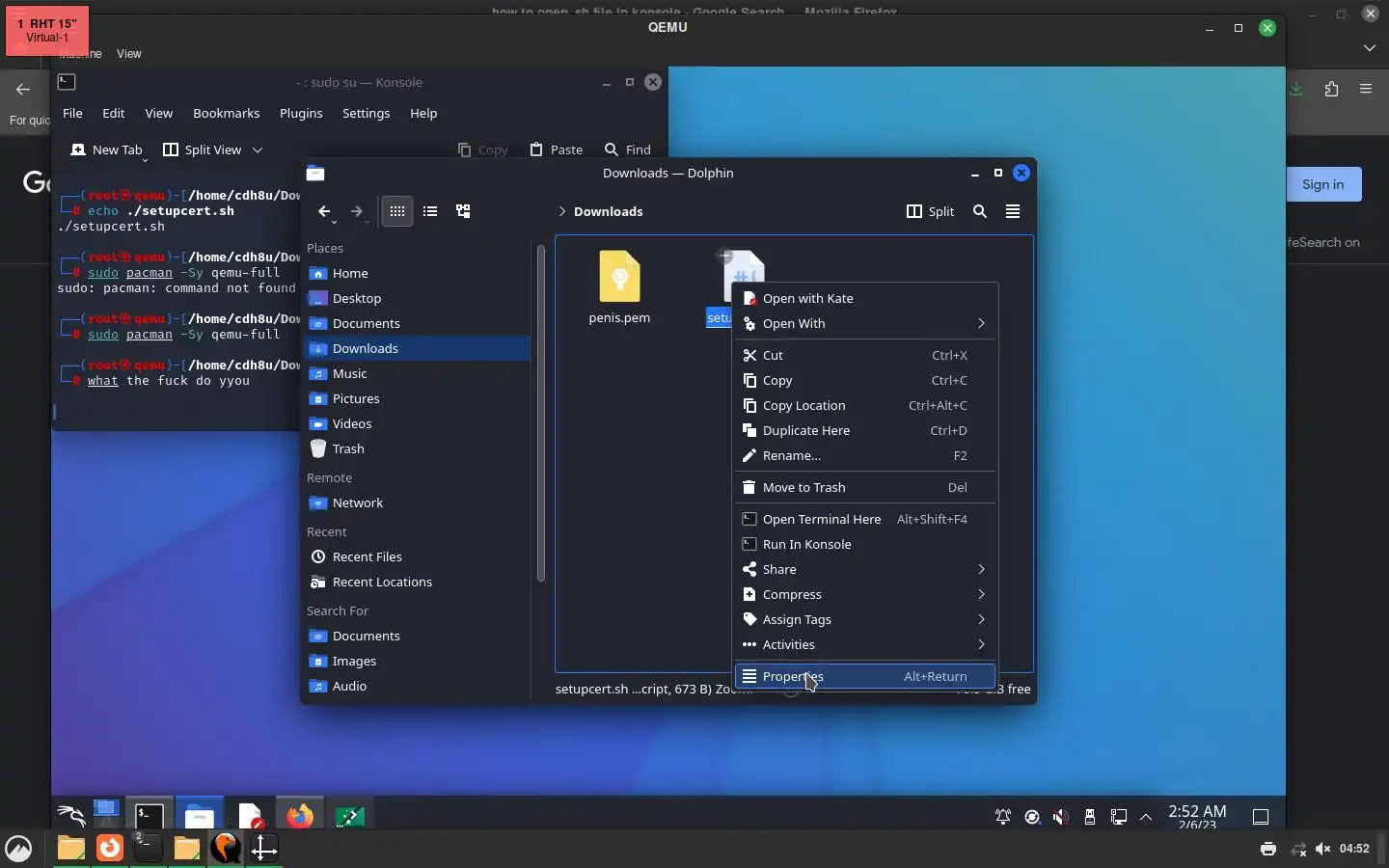Open Videos folder in Places
Image resolution: width=1389 pixels, height=868 pixels.
click(x=418, y=423)
